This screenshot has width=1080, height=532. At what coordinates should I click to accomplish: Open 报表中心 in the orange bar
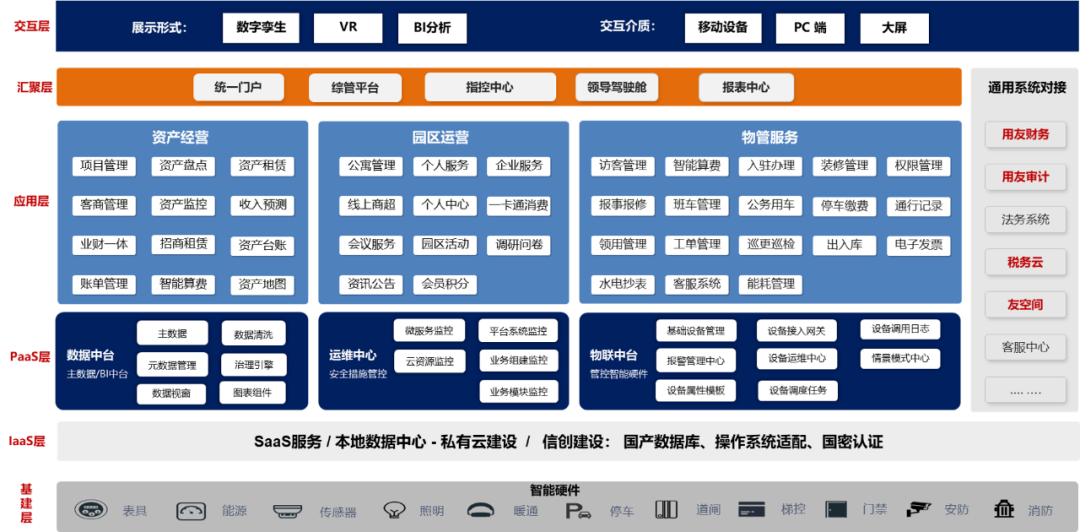(x=746, y=88)
